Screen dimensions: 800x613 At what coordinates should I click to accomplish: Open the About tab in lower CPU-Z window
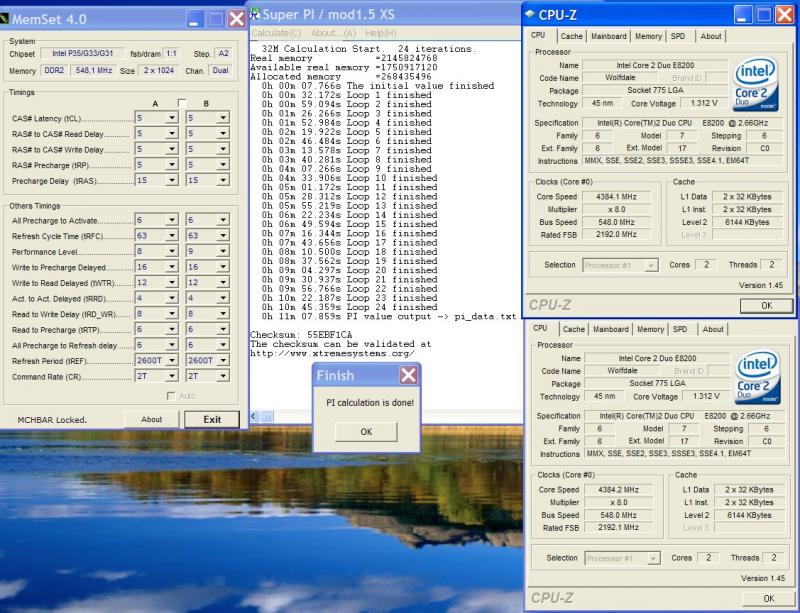pos(713,329)
